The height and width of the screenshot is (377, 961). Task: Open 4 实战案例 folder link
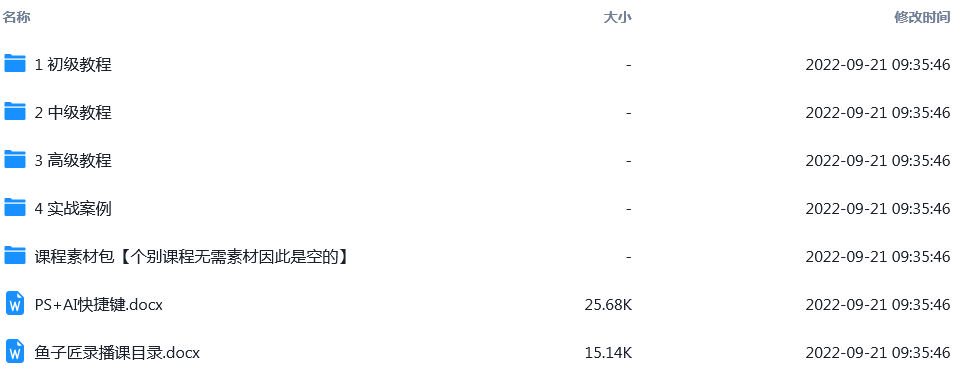pos(73,208)
